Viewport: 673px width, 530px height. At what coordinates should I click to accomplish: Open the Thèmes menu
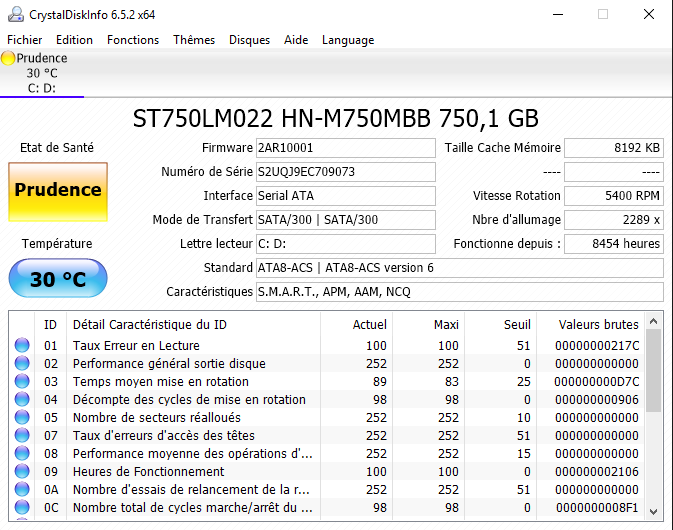tap(194, 40)
